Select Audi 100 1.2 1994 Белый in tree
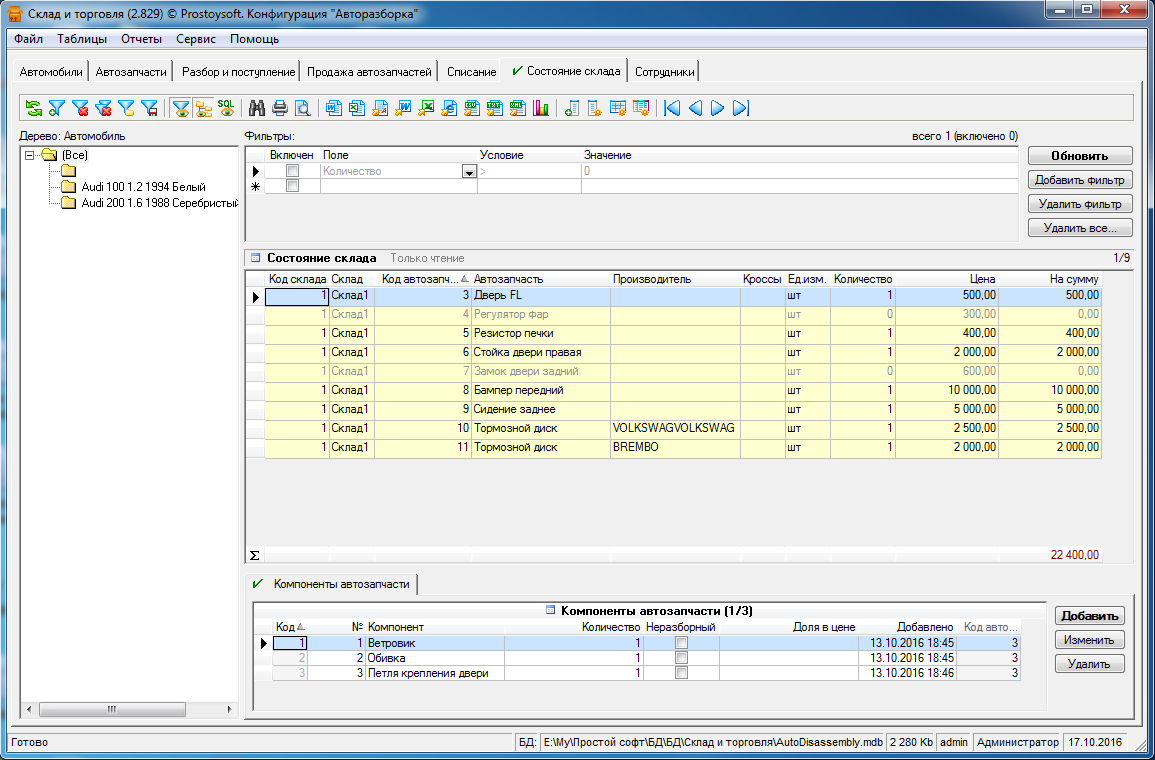 click(x=143, y=187)
